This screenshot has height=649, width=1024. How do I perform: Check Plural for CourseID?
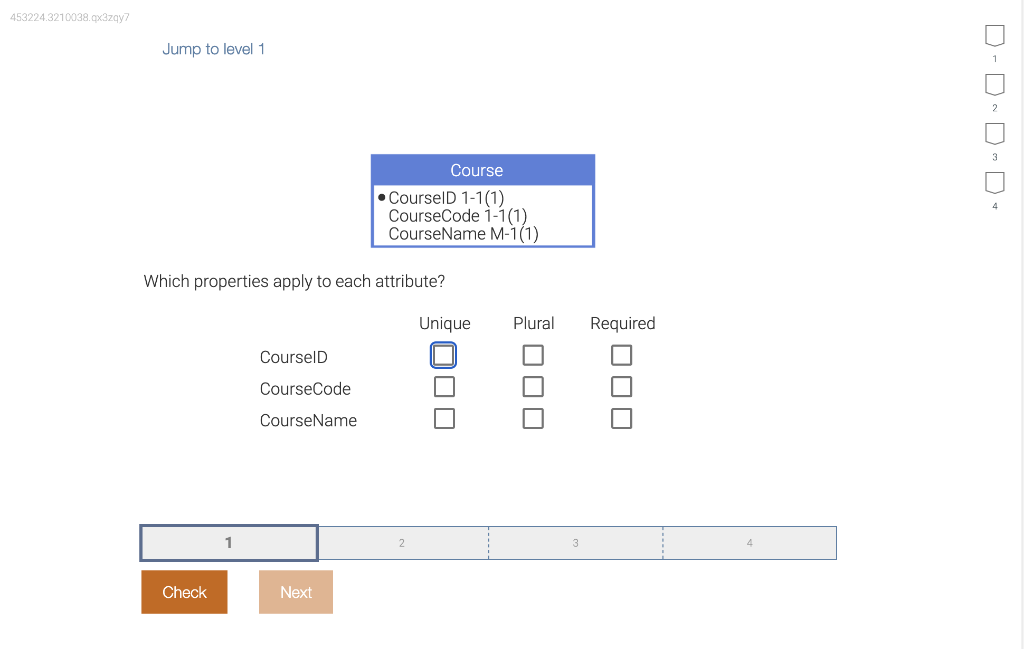click(533, 355)
